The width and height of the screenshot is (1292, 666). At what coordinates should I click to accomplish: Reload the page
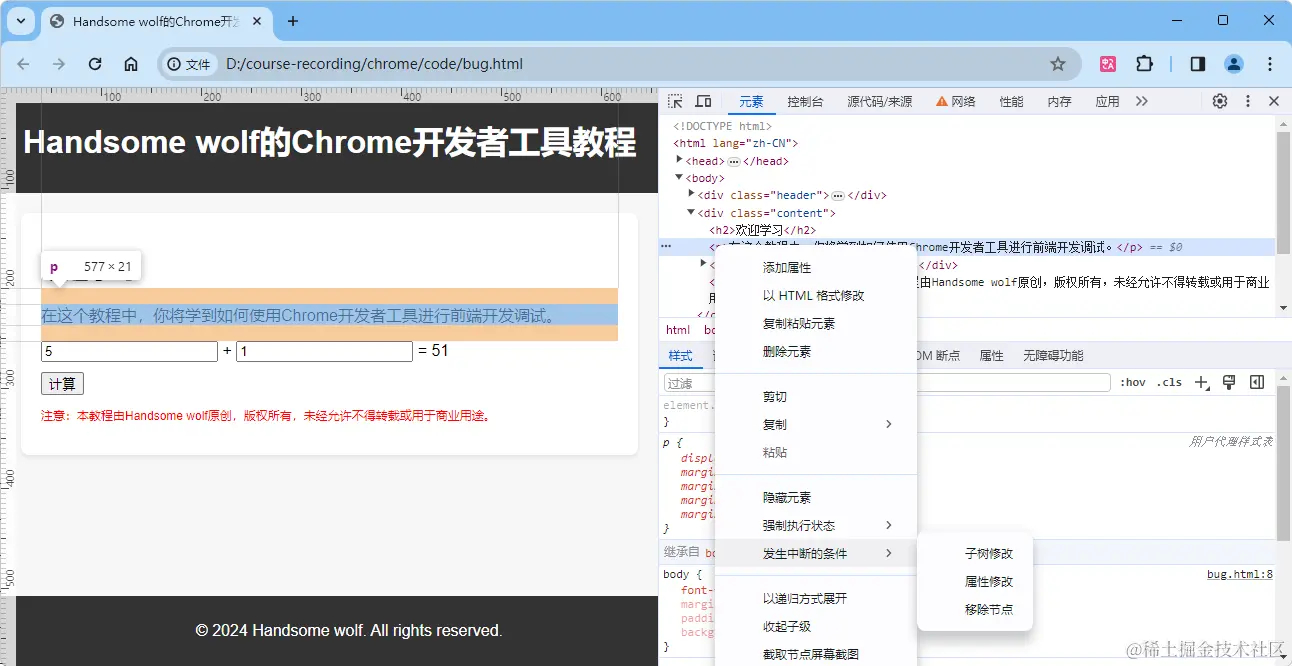point(95,64)
